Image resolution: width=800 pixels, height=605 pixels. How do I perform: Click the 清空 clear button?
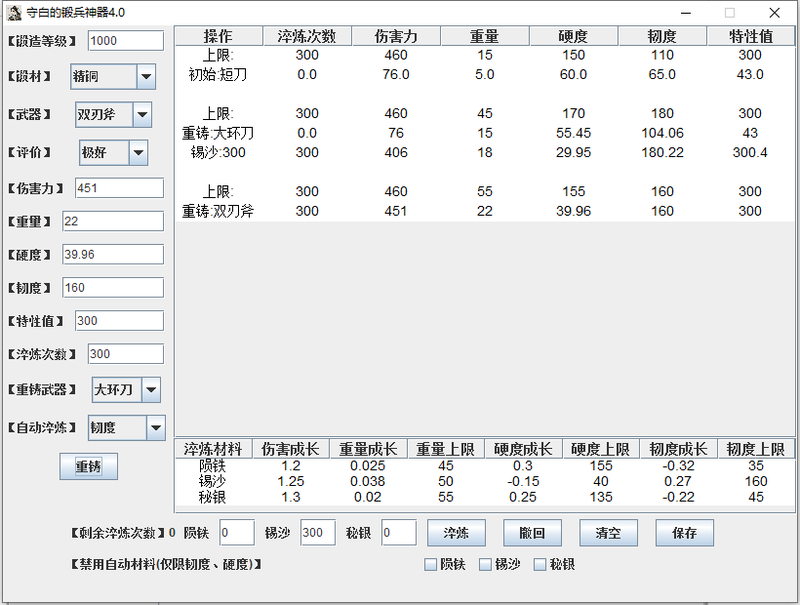tap(608, 533)
